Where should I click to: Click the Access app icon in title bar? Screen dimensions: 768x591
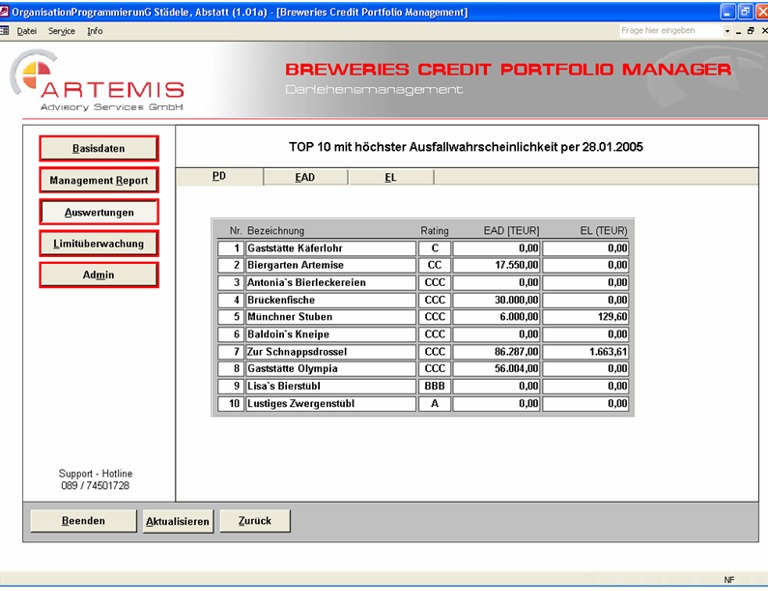tap(4, 11)
